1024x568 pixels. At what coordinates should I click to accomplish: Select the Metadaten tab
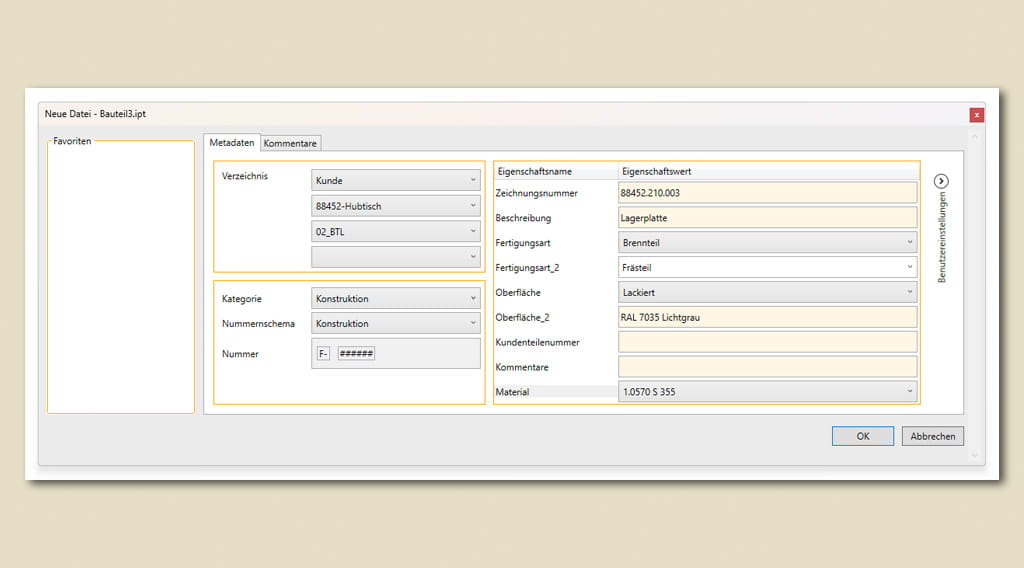(232, 143)
